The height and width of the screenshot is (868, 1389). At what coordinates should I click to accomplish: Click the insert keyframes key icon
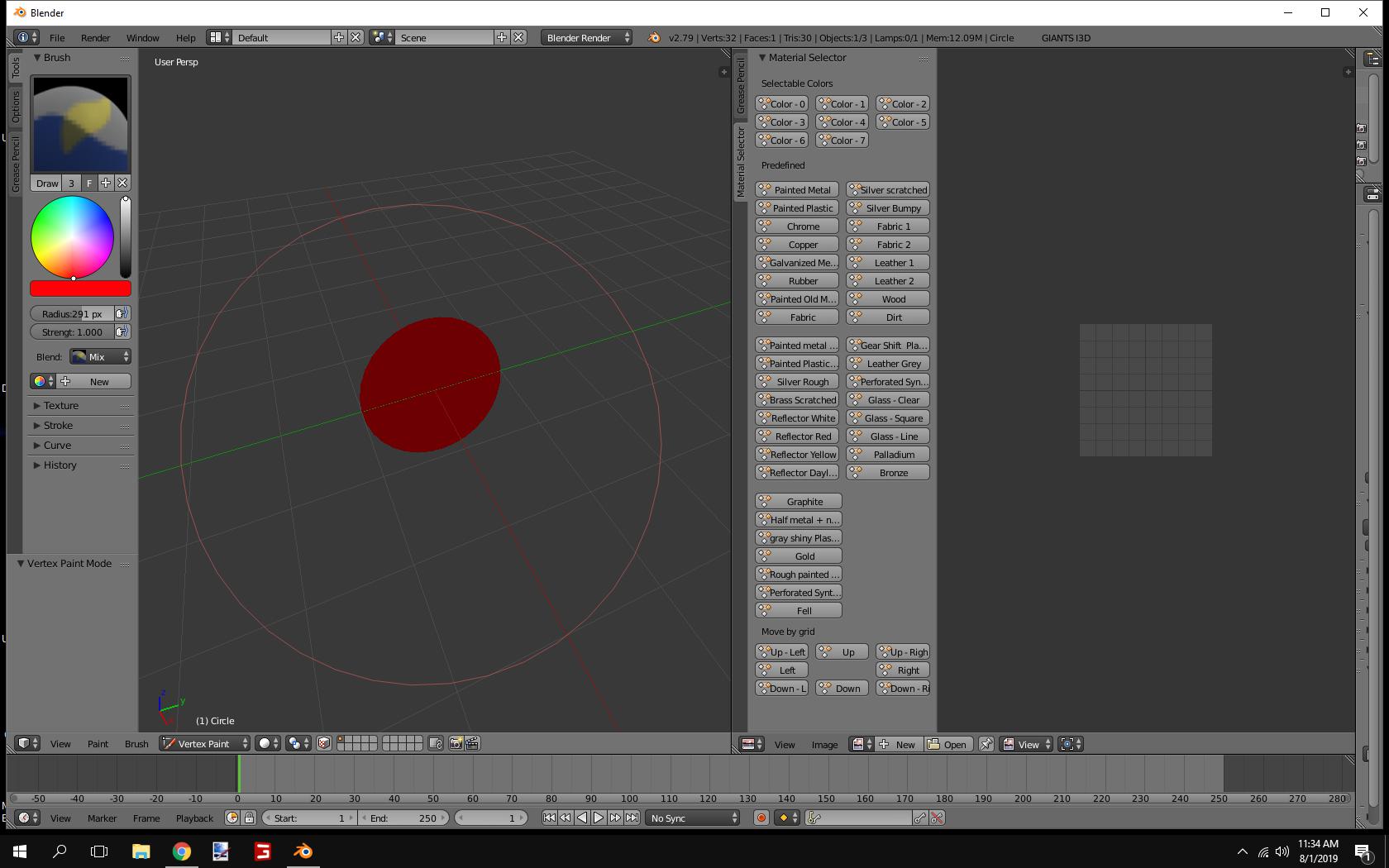click(x=920, y=818)
